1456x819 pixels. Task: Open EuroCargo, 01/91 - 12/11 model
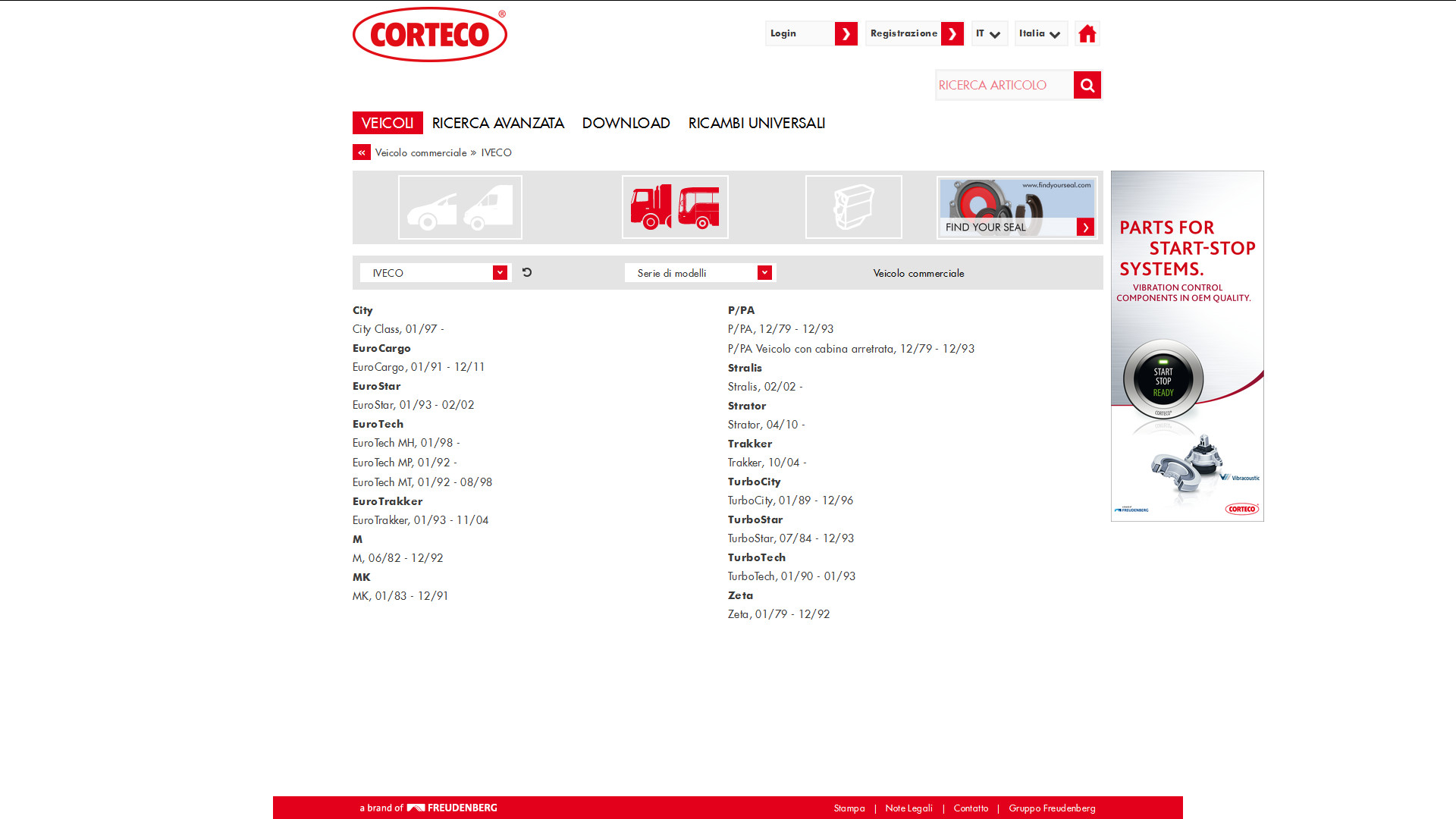pos(419,367)
